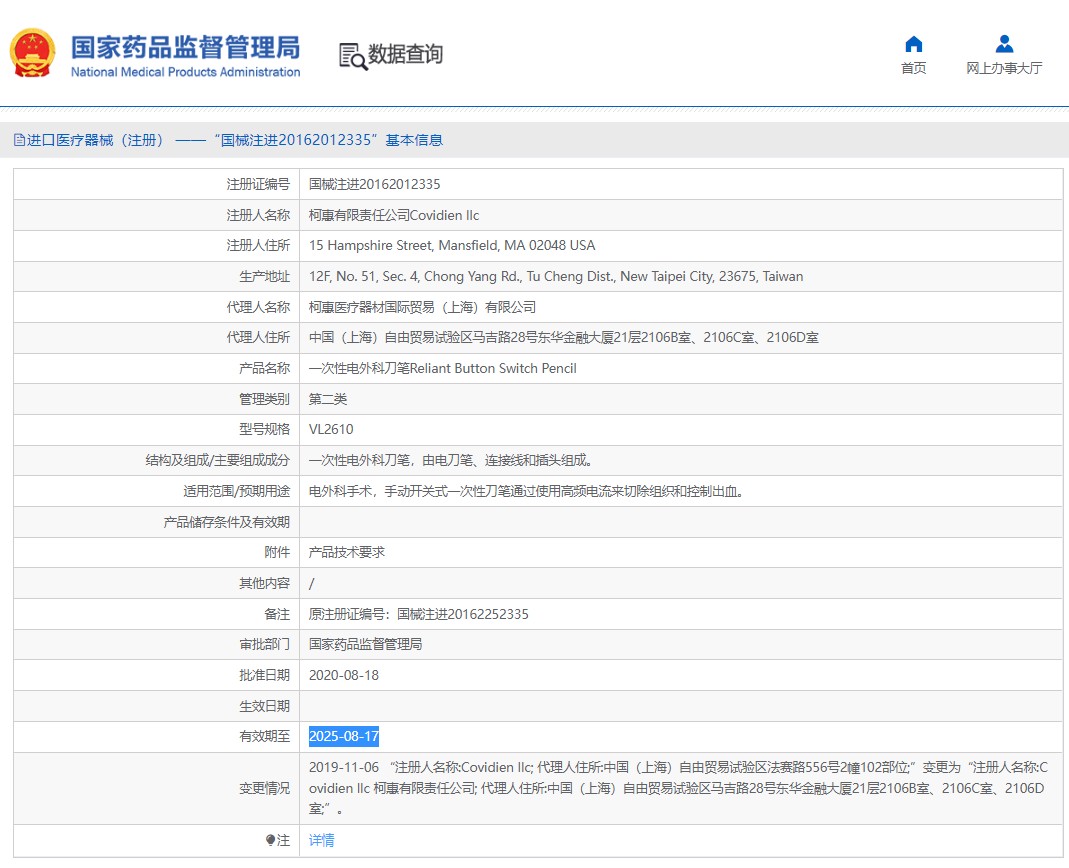Screen dimensions: 1069x868
Task: Click the 备注 row label
Action: point(277,614)
